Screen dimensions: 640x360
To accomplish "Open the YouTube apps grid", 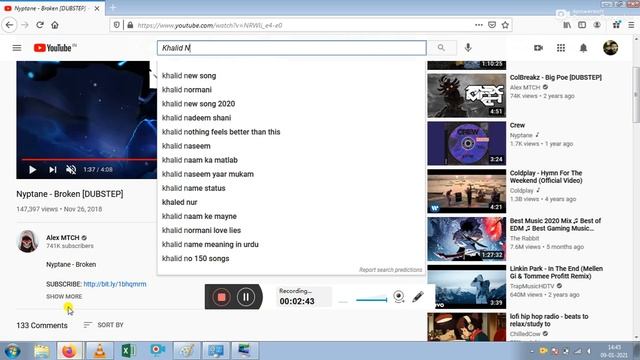I will pyautogui.click(x=561, y=48).
